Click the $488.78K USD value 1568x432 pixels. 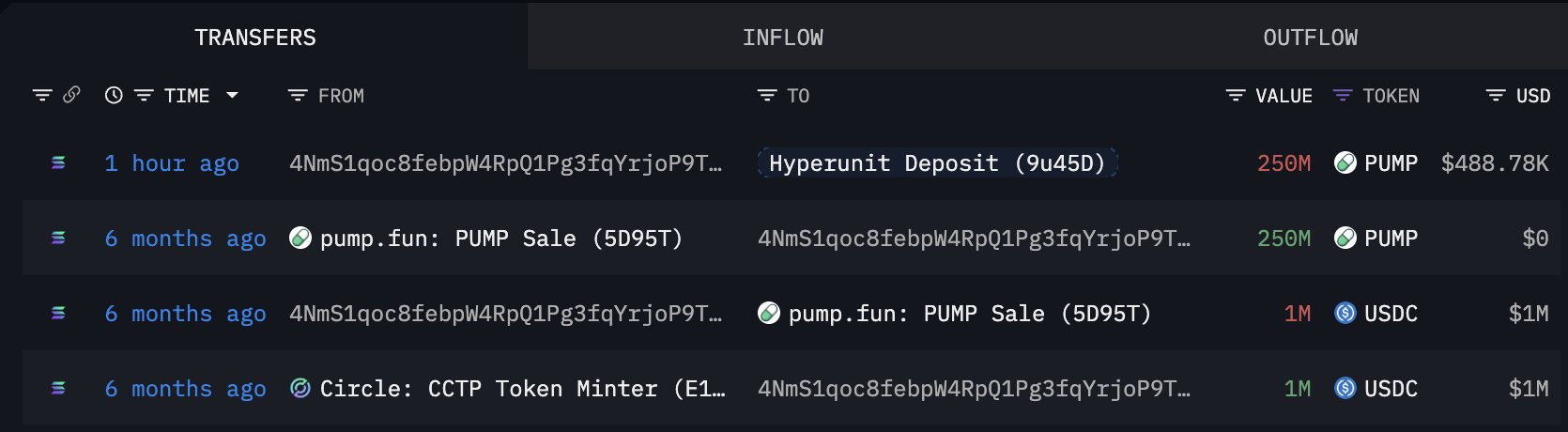coord(1494,163)
